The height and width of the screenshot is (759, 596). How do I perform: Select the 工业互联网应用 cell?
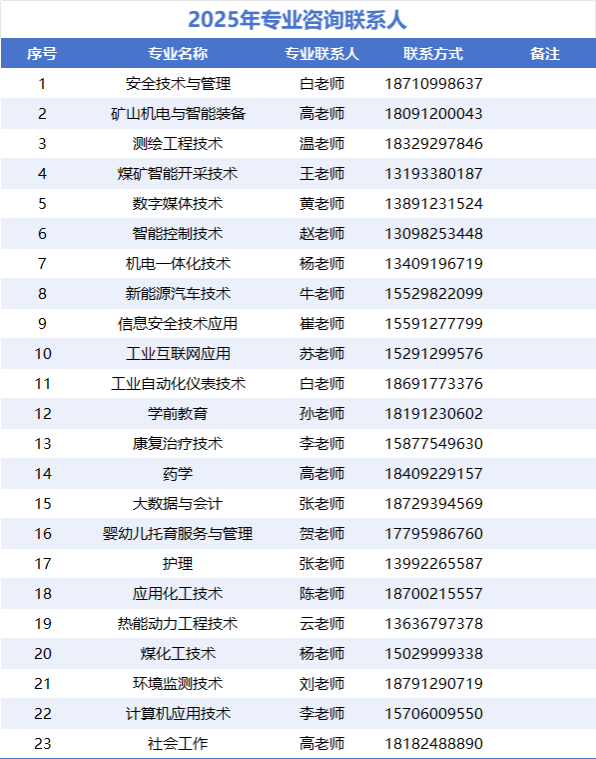point(178,354)
